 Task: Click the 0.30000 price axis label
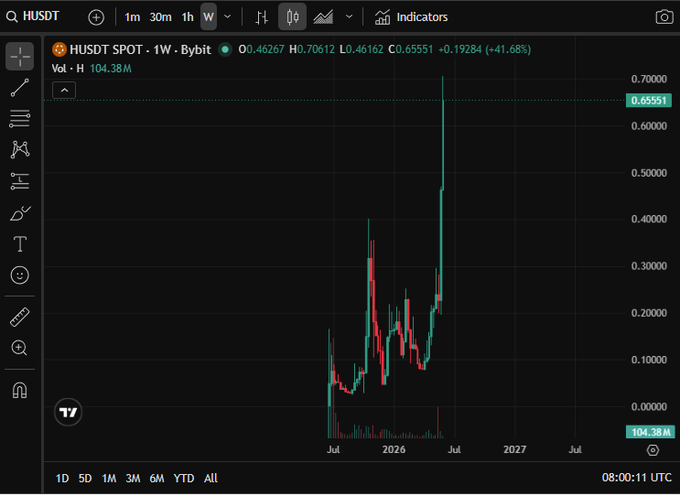coord(649,266)
